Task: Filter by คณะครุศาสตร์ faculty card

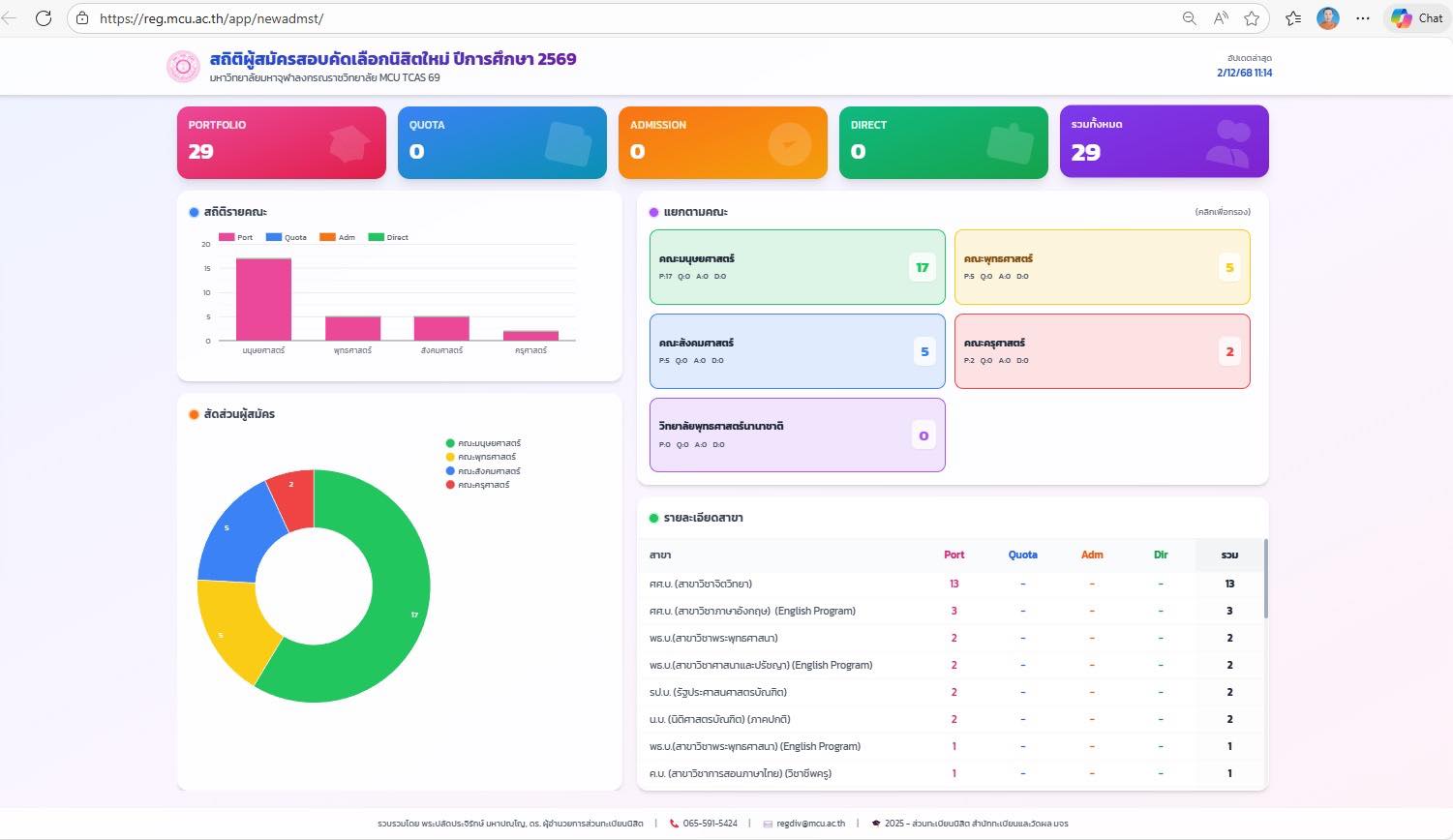Action: pyautogui.click(x=1102, y=351)
